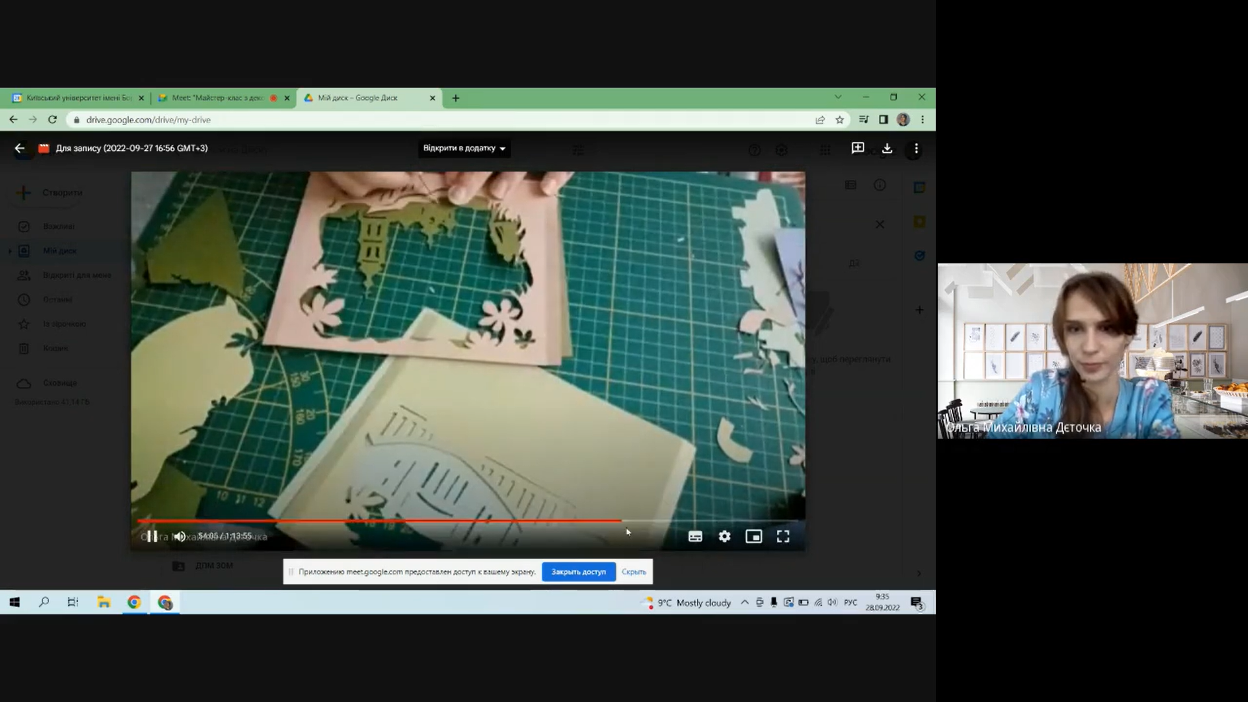Open Task View on the taskbar
The height and width of the screenshot is (702, 1248).
pyautogui.click(x=73, y=602)
